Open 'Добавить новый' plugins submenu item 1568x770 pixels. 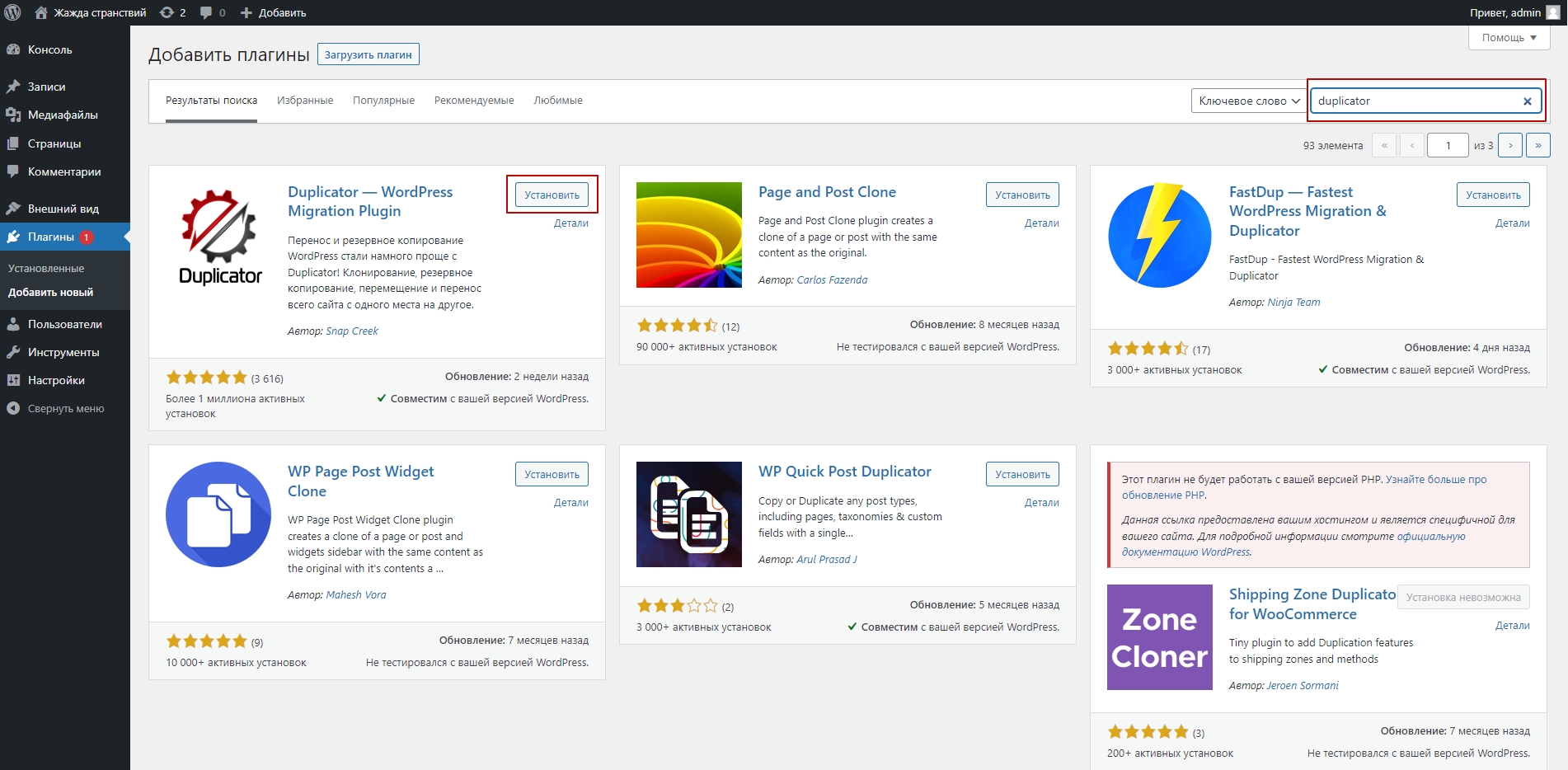50,292
